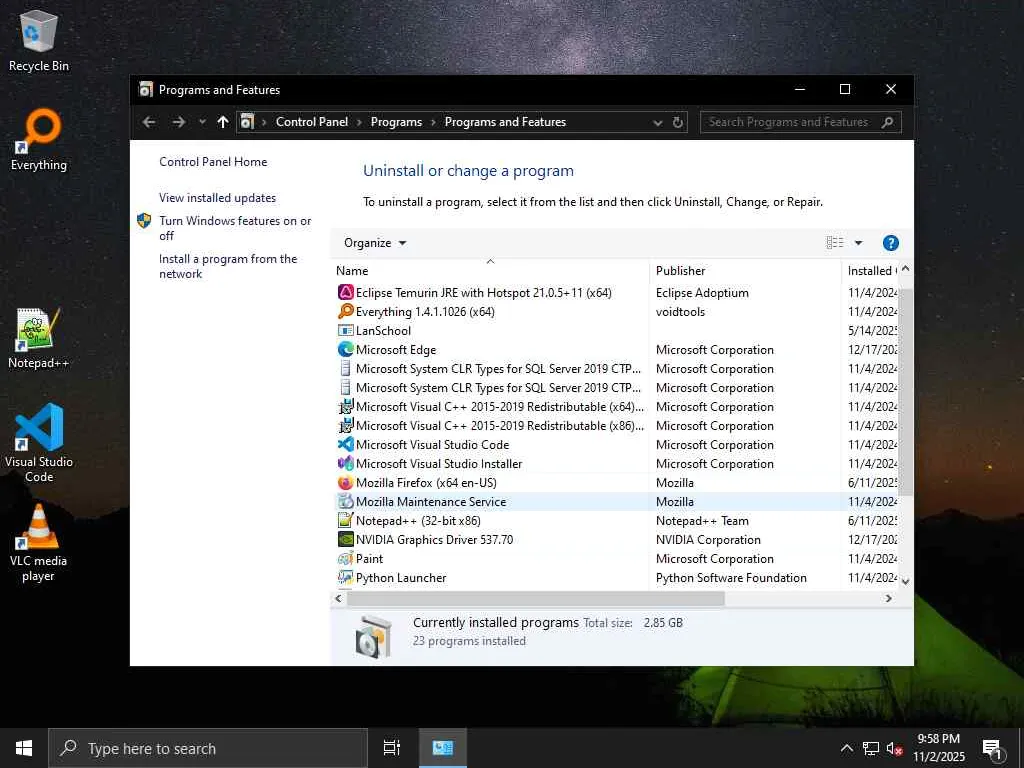
Task: Click the voidtools publisher cell
Action: [x=680, y=312]
